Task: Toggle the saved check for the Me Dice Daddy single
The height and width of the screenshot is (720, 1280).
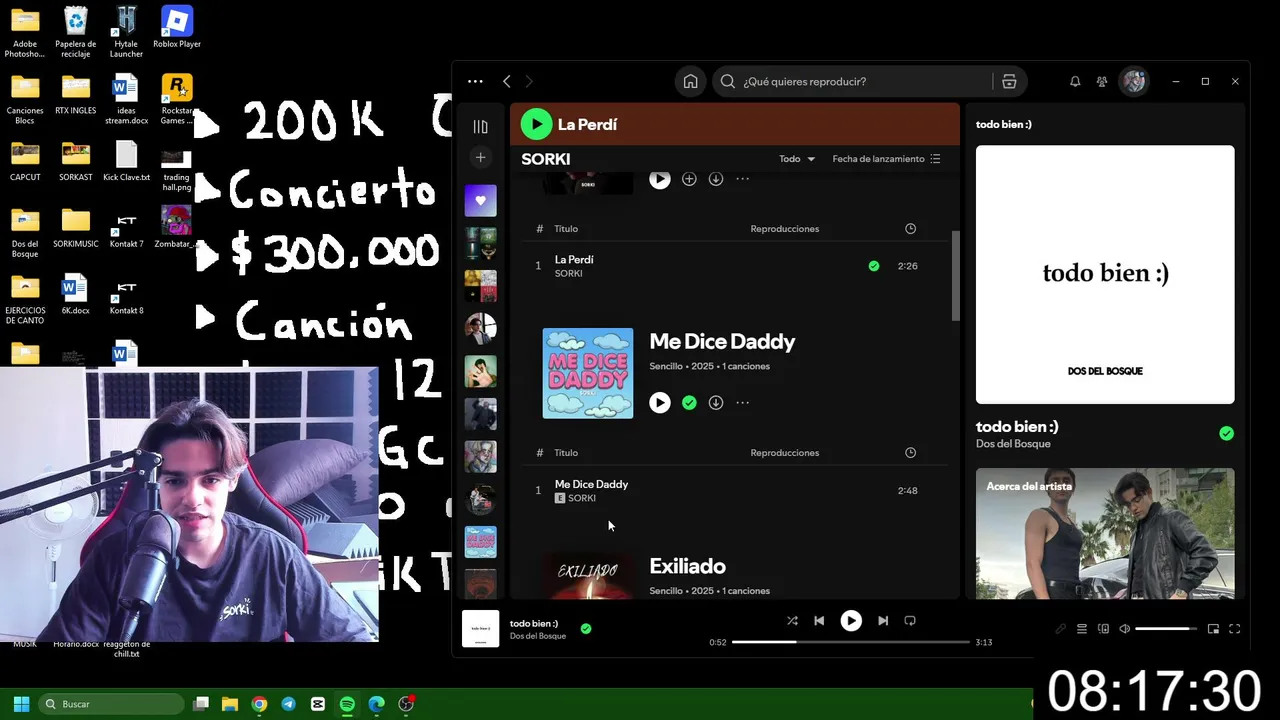Action: pos(689,403)
